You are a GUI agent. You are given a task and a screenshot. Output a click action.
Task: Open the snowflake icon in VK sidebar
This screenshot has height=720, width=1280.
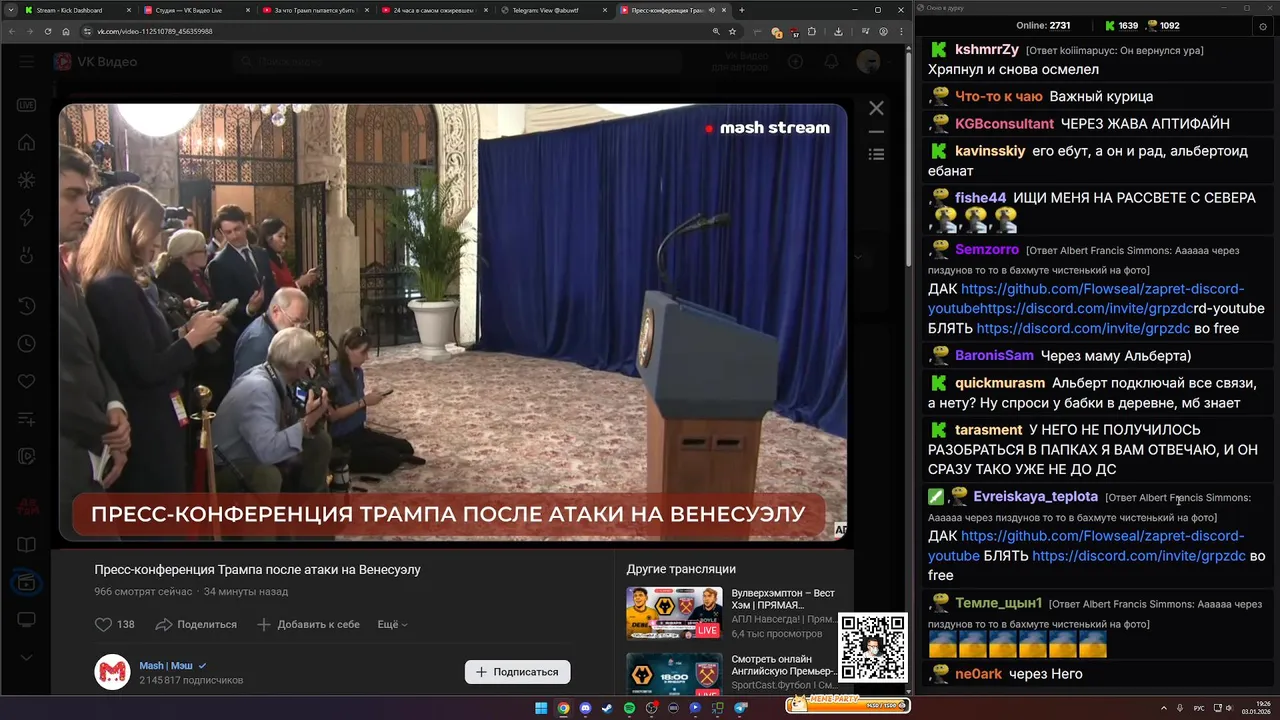tap(27, 181)
